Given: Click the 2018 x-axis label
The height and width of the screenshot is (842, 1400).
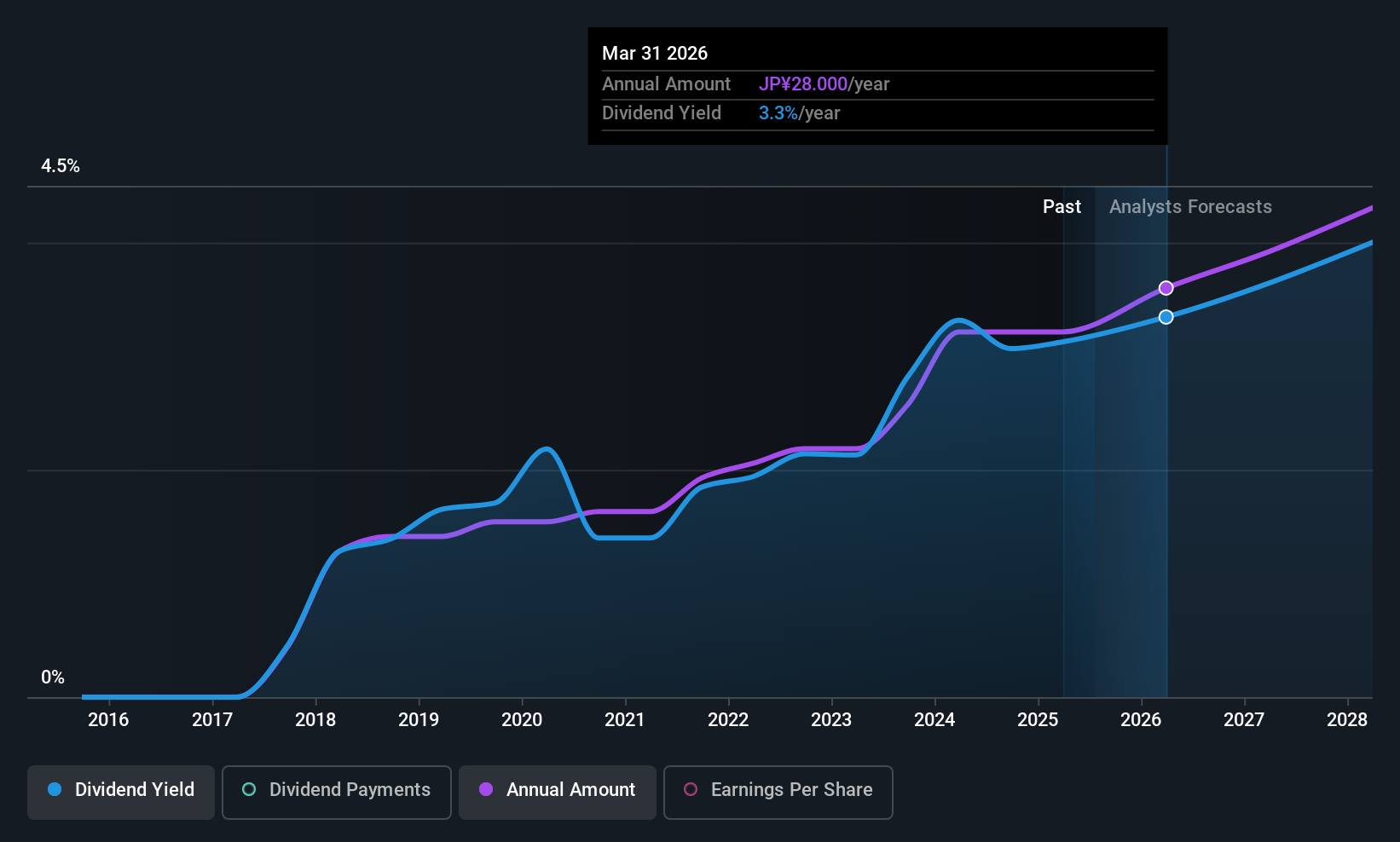Looking at the screenshot, I should coord(315,720).
